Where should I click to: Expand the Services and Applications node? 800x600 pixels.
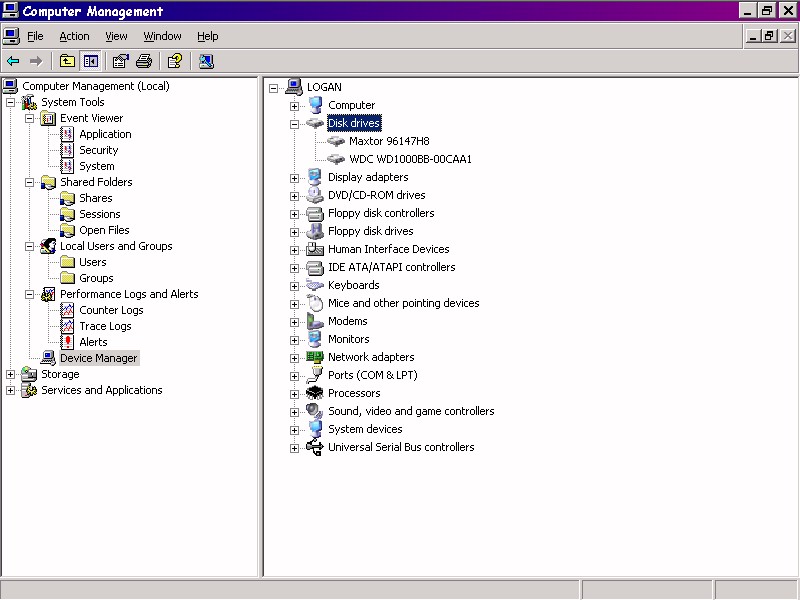click(10, 390)
